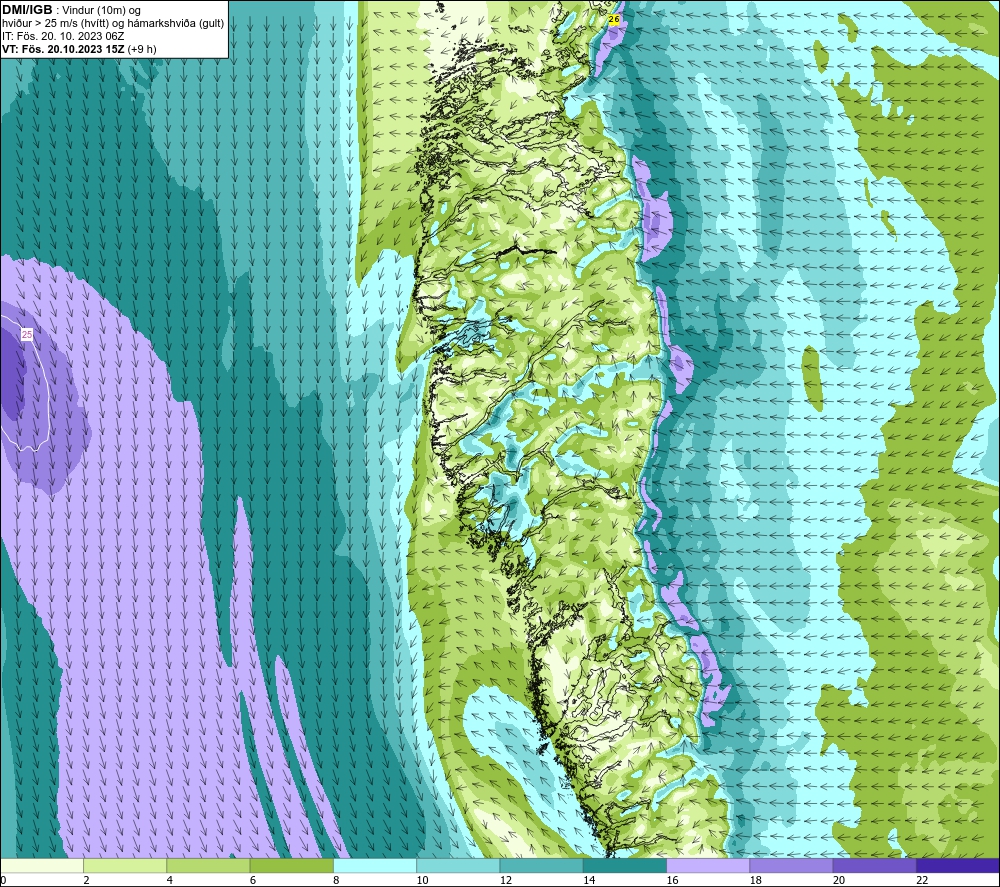Select the legend swatch between 12 and 14

[x=541, y=865]
